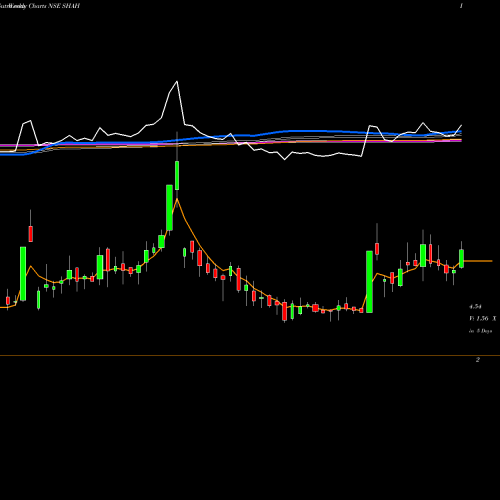The width and height of the screenshot is (500, 500).
Task: Click the 'Charts NSE SHAH' title text
Action: tap(54, 6)
